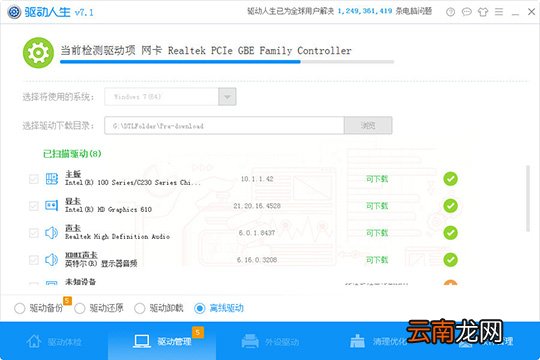Click green check status for 主板 row
The width and height of the screenshot is (540, 360).
tap(450, 179)
